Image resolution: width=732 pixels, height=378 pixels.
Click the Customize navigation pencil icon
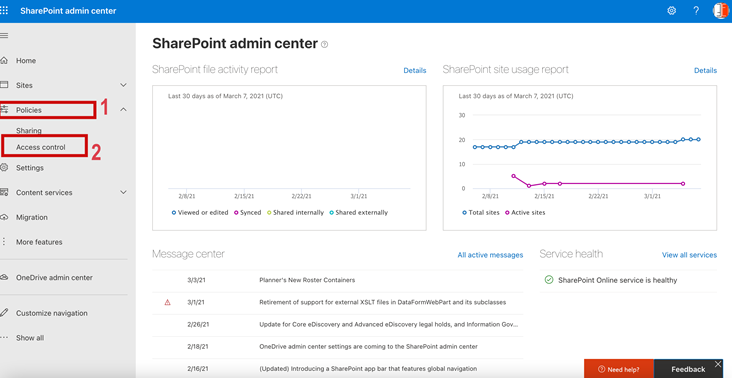(x=4, y=313)
